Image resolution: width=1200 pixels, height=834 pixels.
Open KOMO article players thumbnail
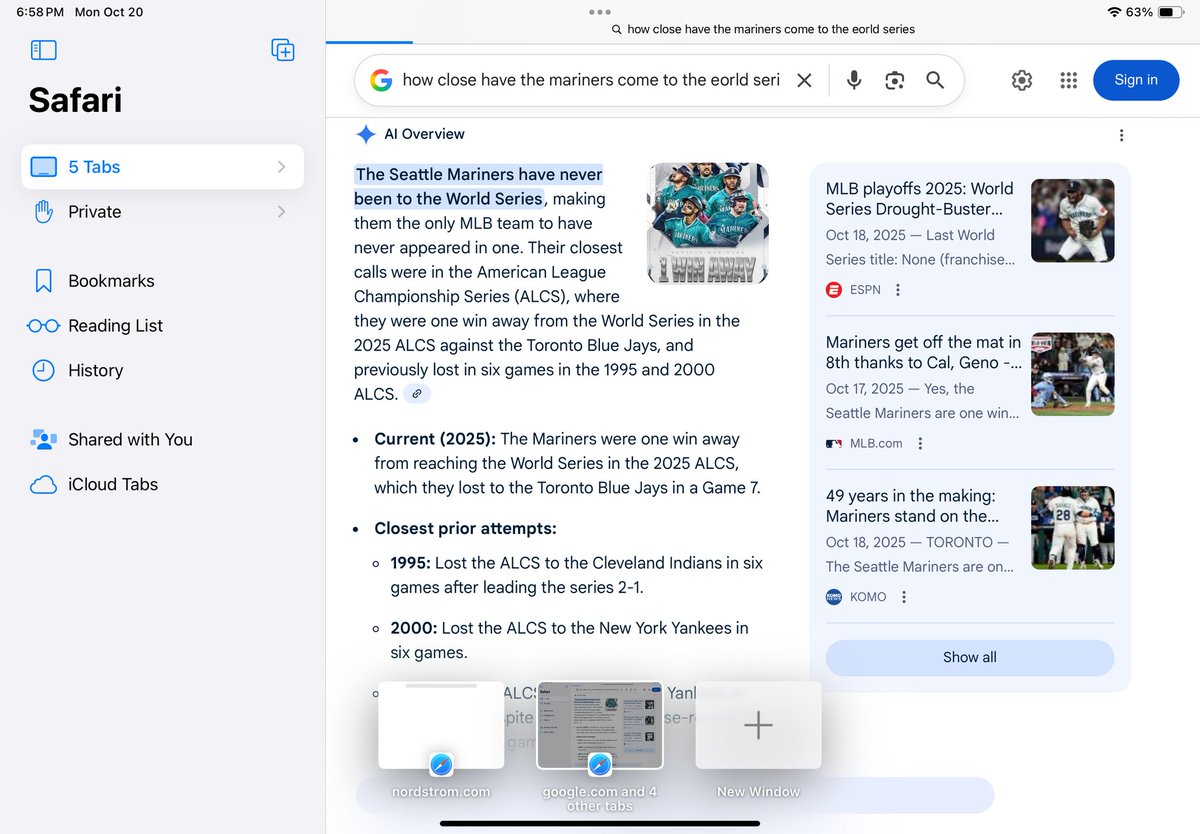click(1072, 527)
